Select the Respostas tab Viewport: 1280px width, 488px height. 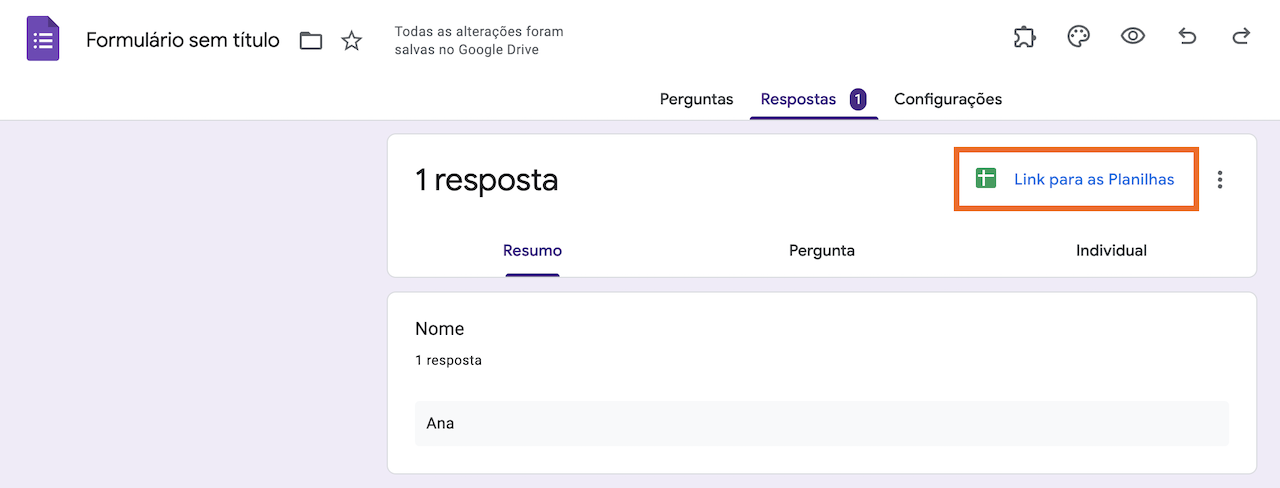(798, 99)
